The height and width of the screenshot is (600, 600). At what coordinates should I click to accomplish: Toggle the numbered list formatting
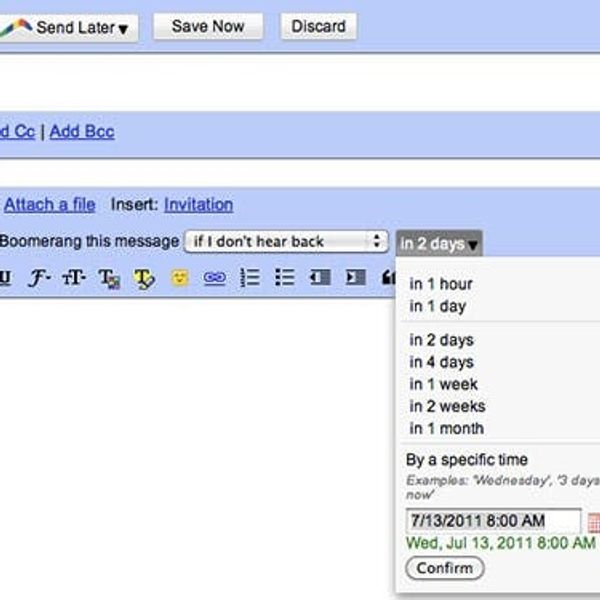click(x=250, y=279)
